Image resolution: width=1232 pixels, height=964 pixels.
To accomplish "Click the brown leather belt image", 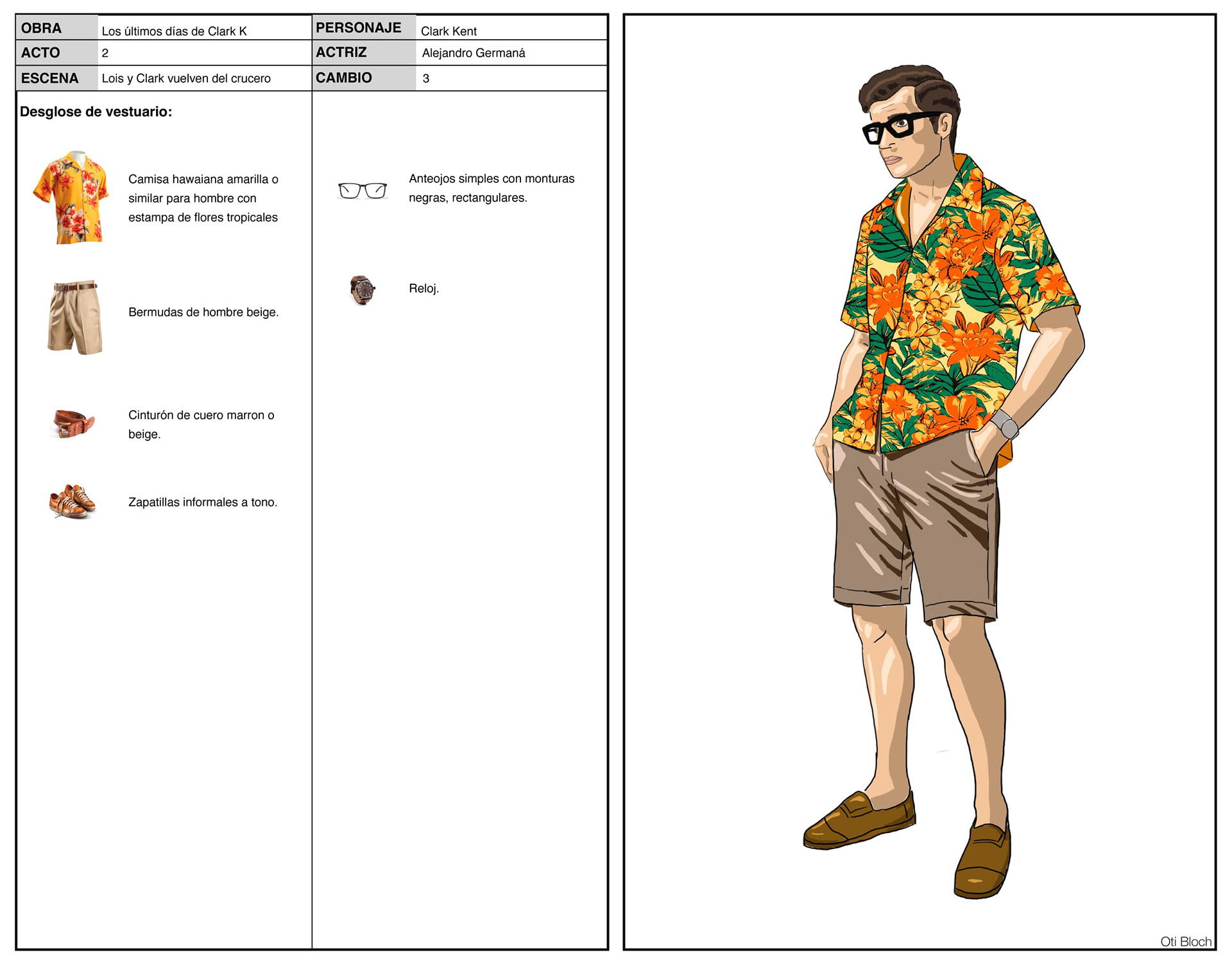I will 73,424.
